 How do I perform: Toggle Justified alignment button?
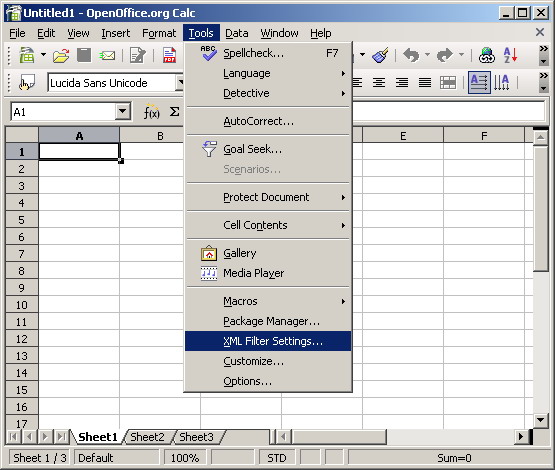click(x=425, y=83)
